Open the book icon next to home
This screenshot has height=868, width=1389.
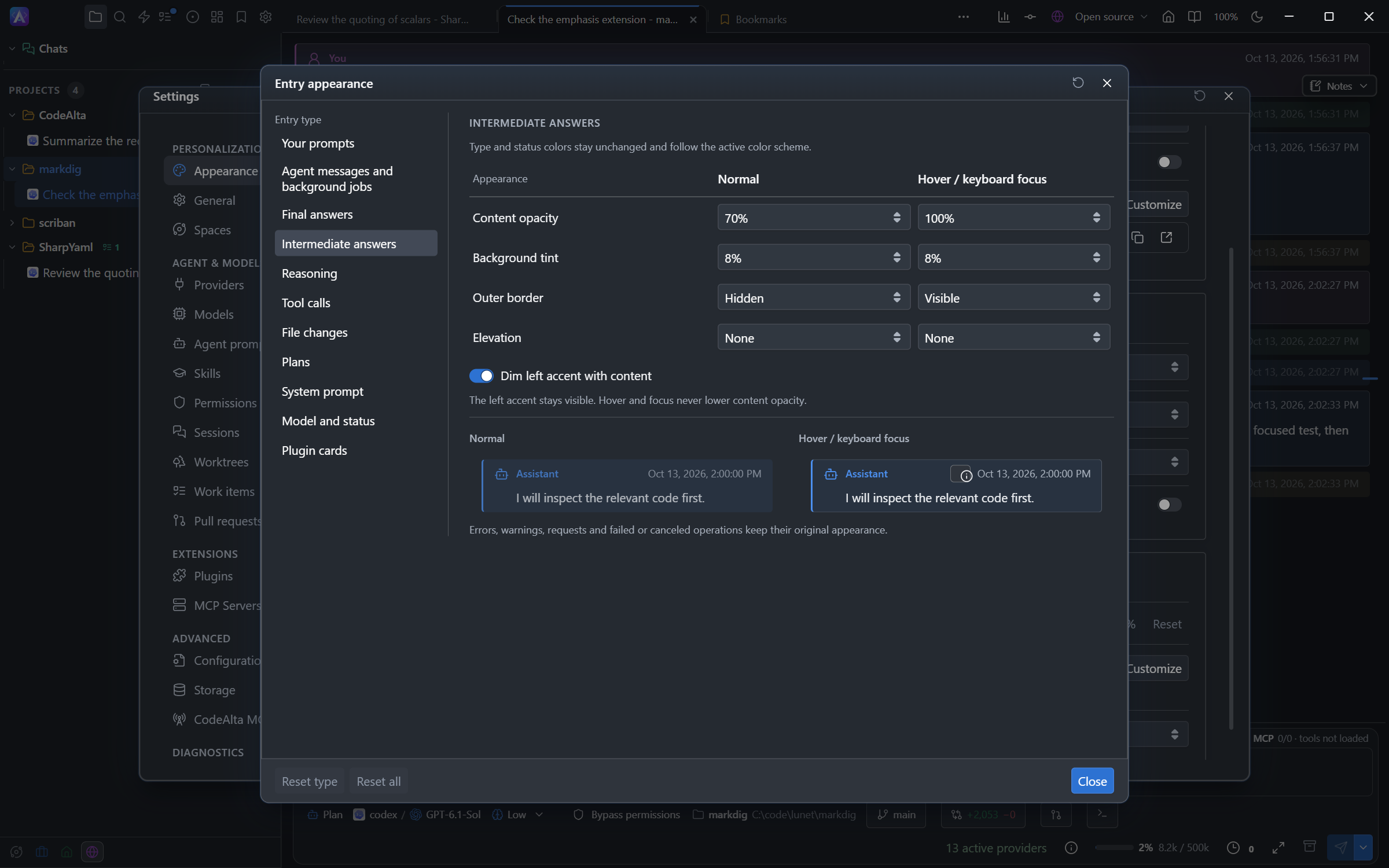pos(1194,17)
